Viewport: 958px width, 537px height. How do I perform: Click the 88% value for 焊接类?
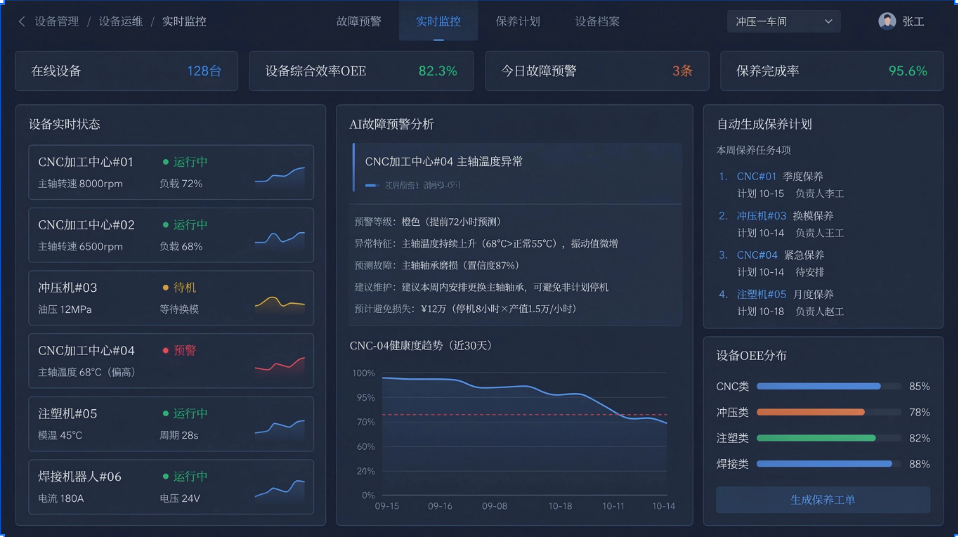[920, 464]
